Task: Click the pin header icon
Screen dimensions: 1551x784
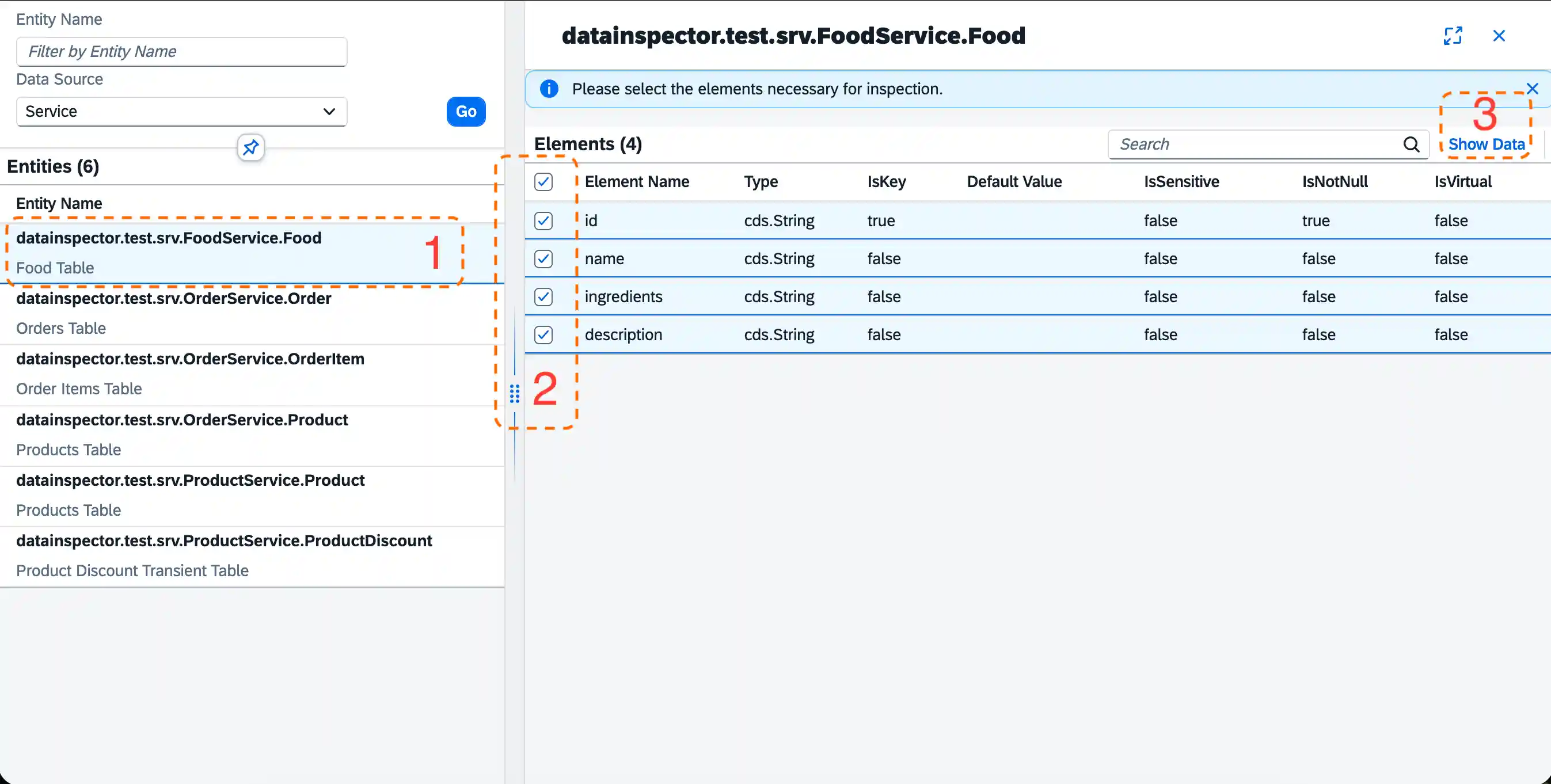Action: click(x=250, y=147)
